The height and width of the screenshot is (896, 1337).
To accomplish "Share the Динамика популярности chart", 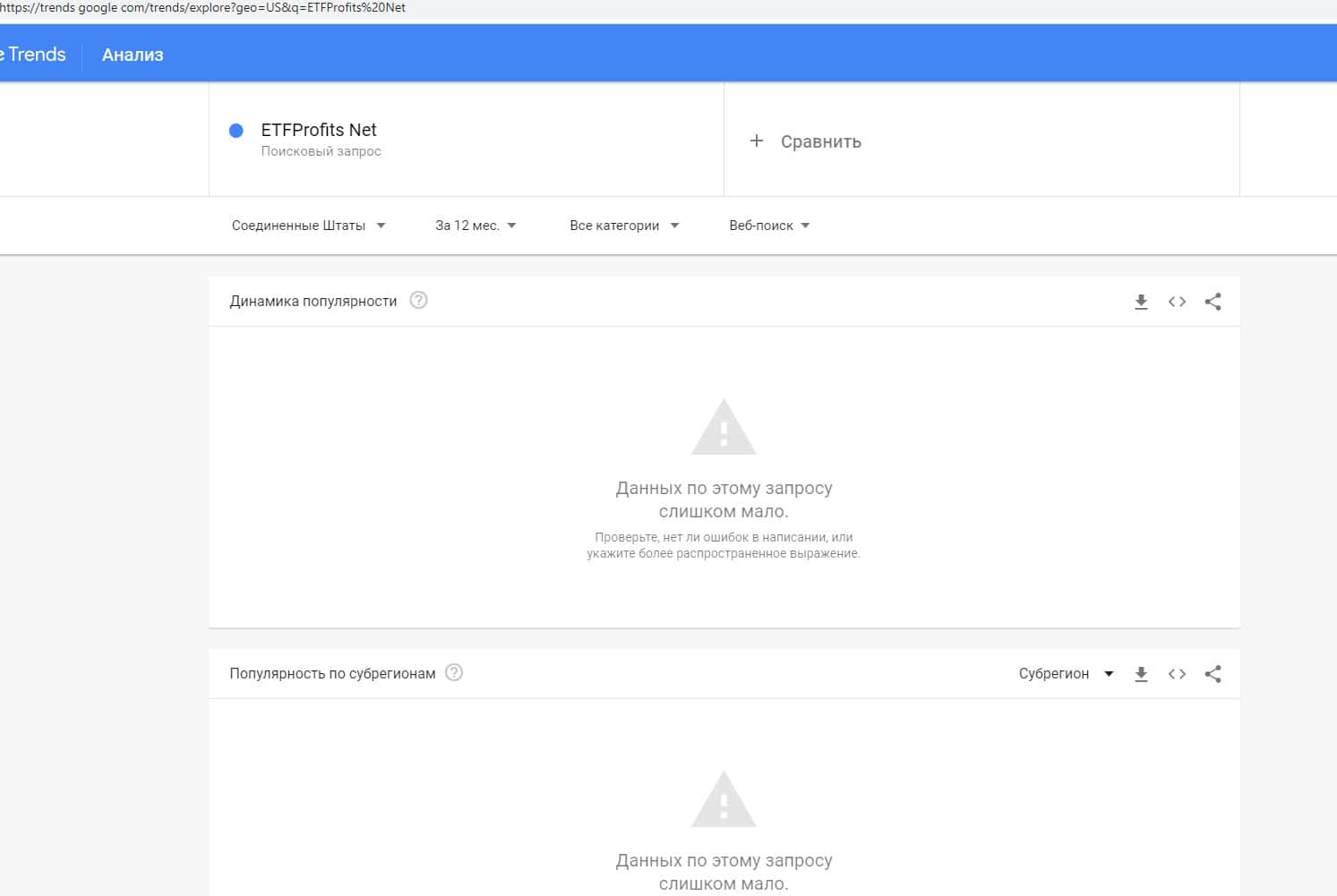I will 1213,302.
